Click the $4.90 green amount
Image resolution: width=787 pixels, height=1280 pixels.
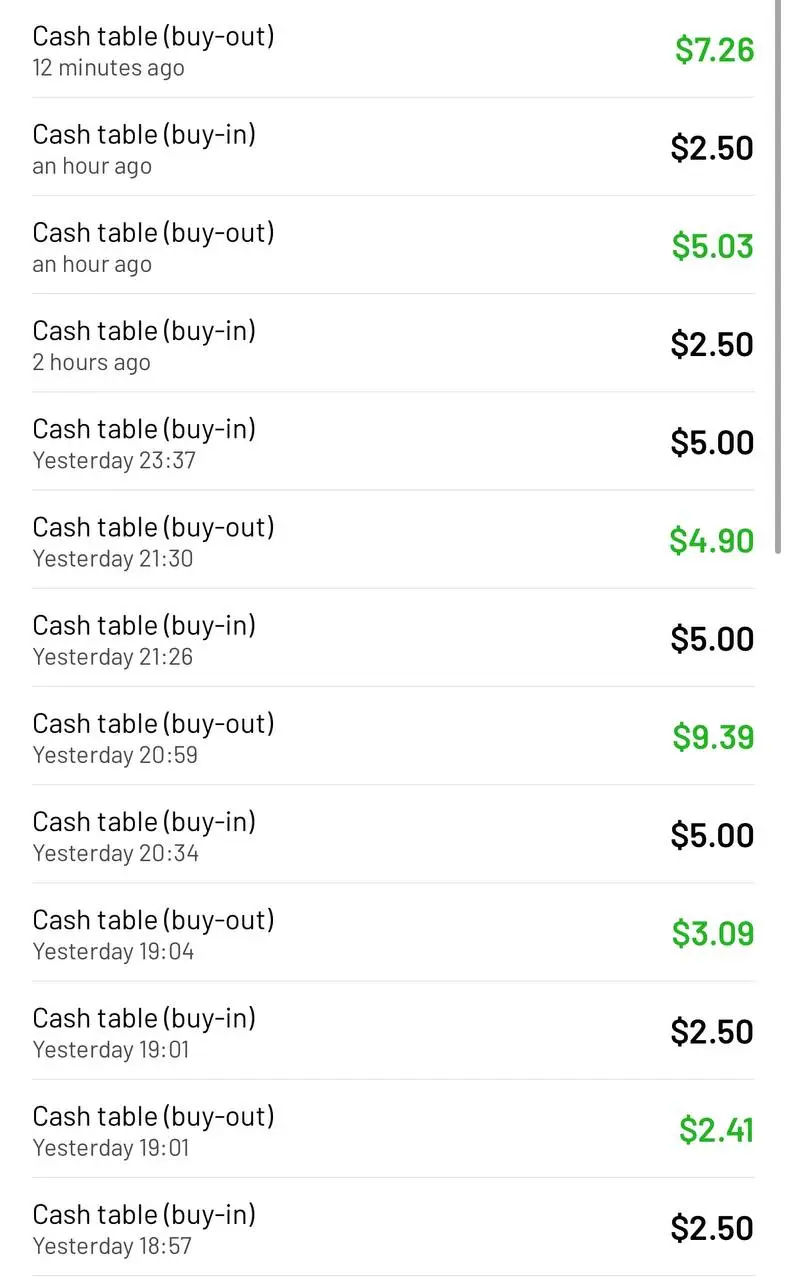[712, 540]
